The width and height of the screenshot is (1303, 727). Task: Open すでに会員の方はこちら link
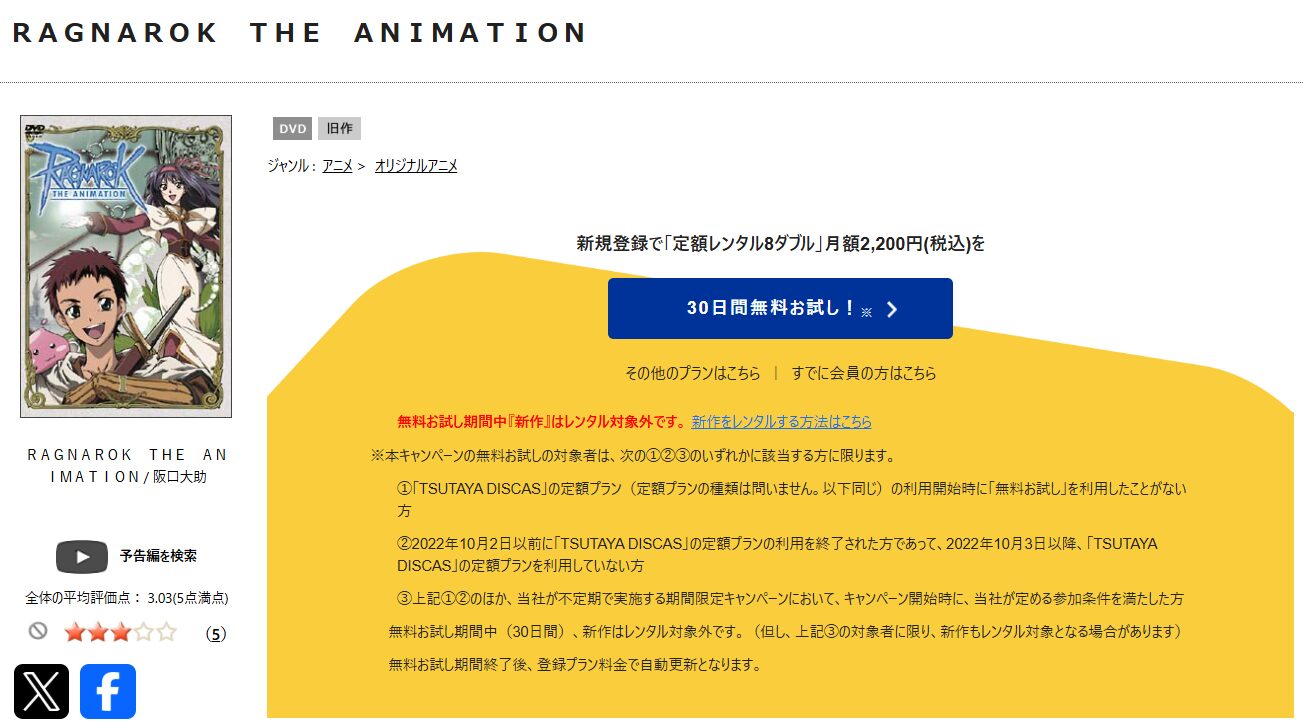coord(864,373)
